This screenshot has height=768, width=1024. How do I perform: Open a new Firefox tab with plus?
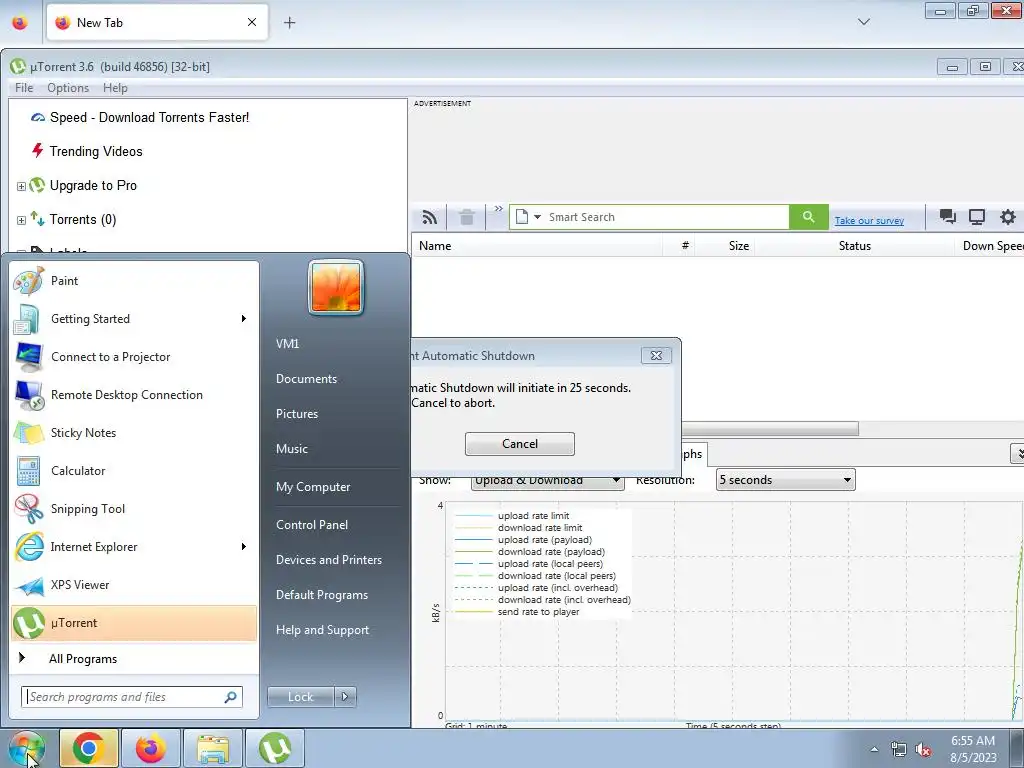[x=289, y=23]
